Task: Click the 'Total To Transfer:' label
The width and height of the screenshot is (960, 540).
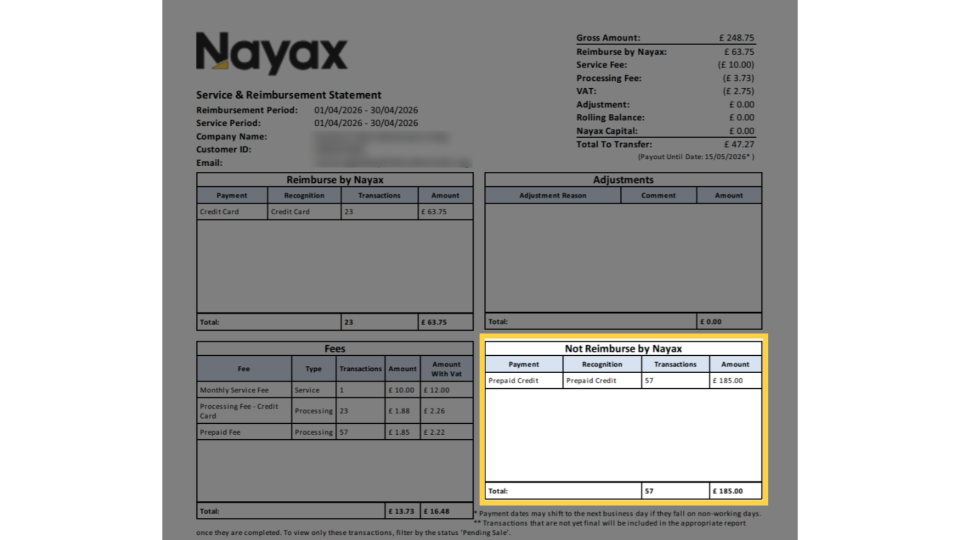Action: (x=614, y=144)
